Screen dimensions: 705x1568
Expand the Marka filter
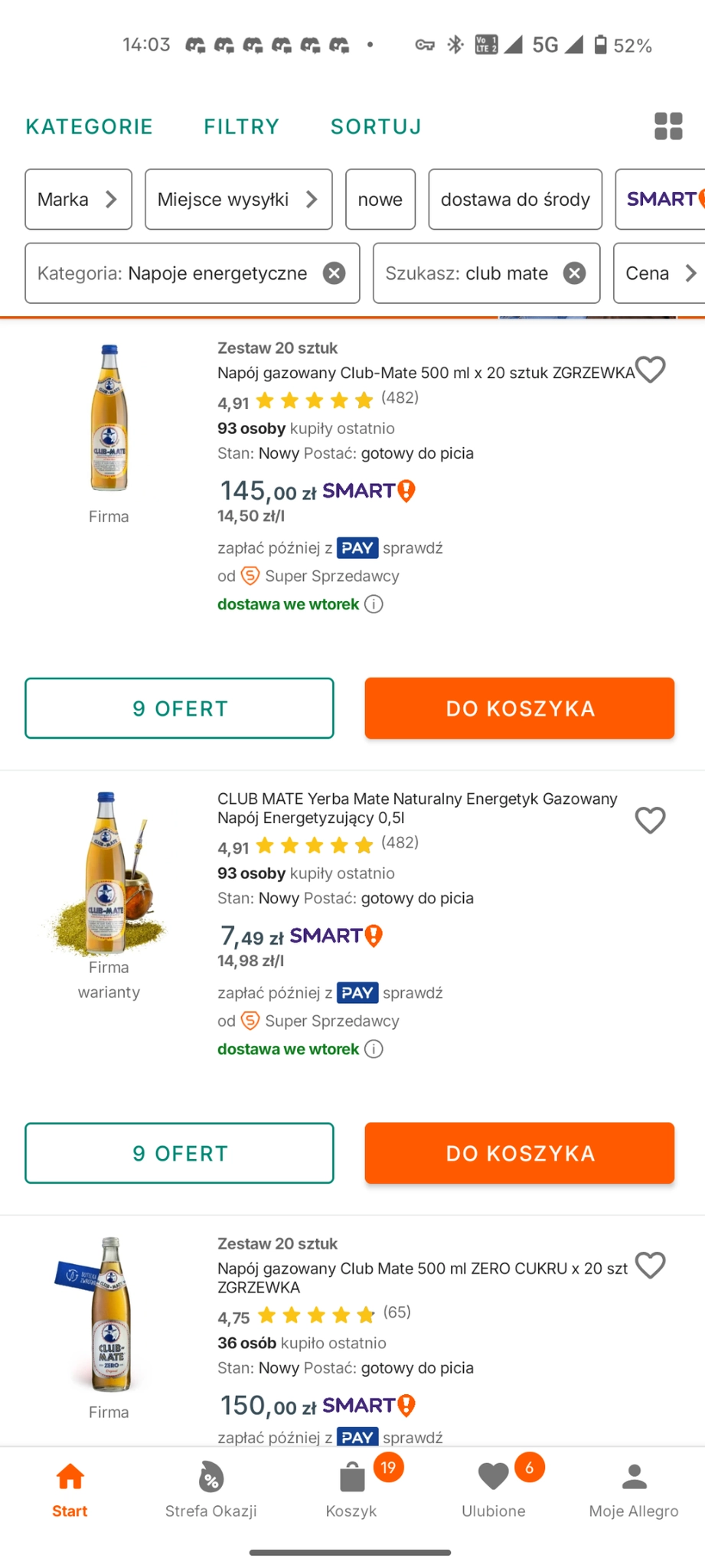point(78,200)
